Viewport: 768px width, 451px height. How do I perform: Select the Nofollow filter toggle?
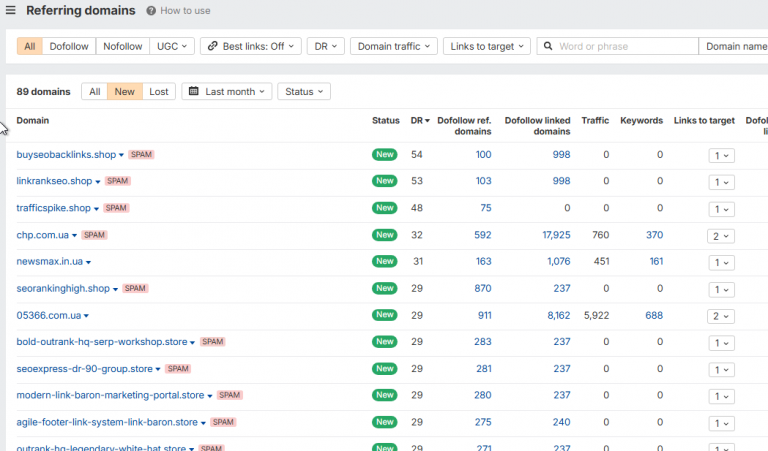pyautogui.click(x=122, y=46)
